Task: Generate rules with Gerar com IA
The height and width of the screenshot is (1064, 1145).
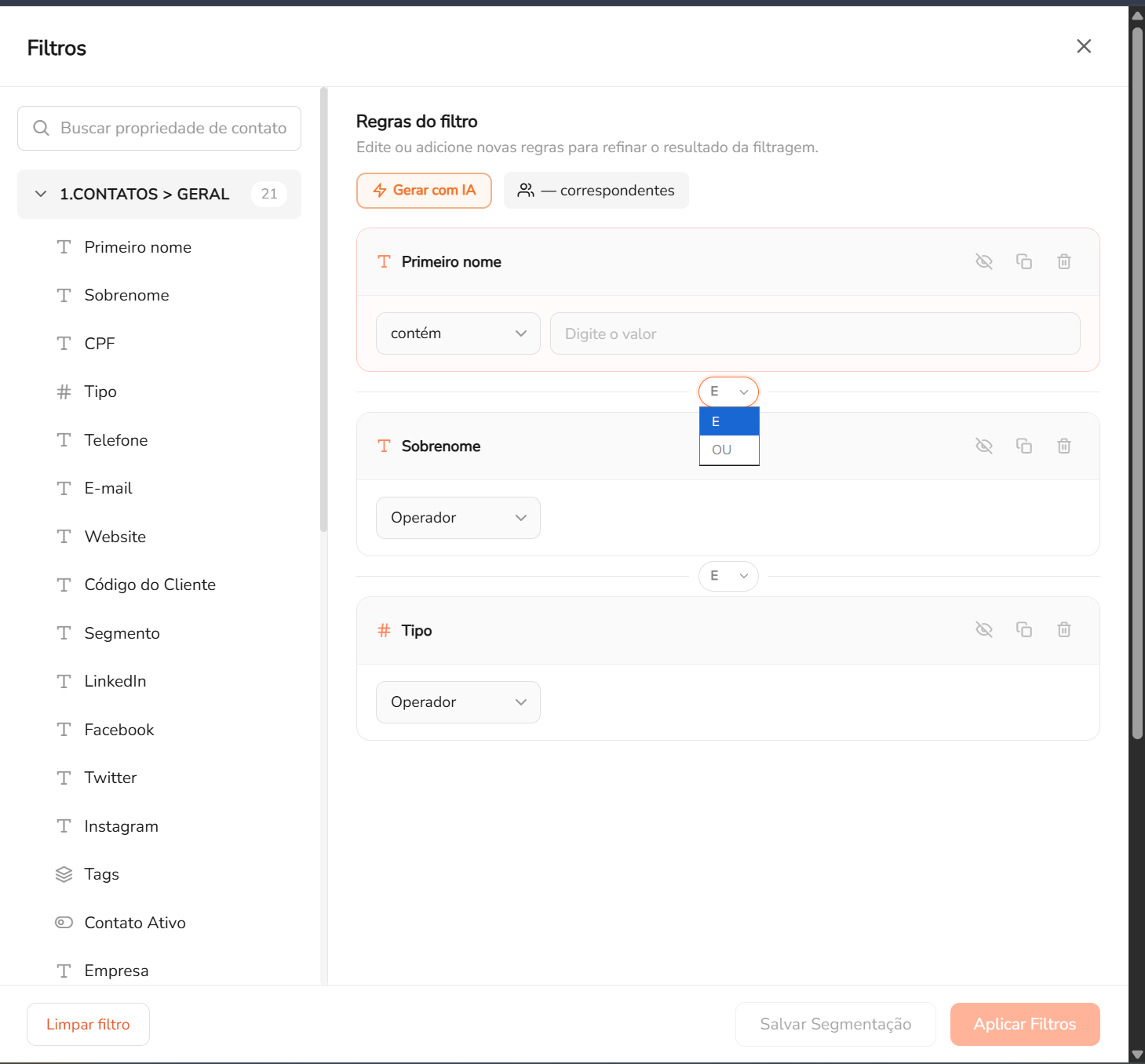Action: point(424,191)
